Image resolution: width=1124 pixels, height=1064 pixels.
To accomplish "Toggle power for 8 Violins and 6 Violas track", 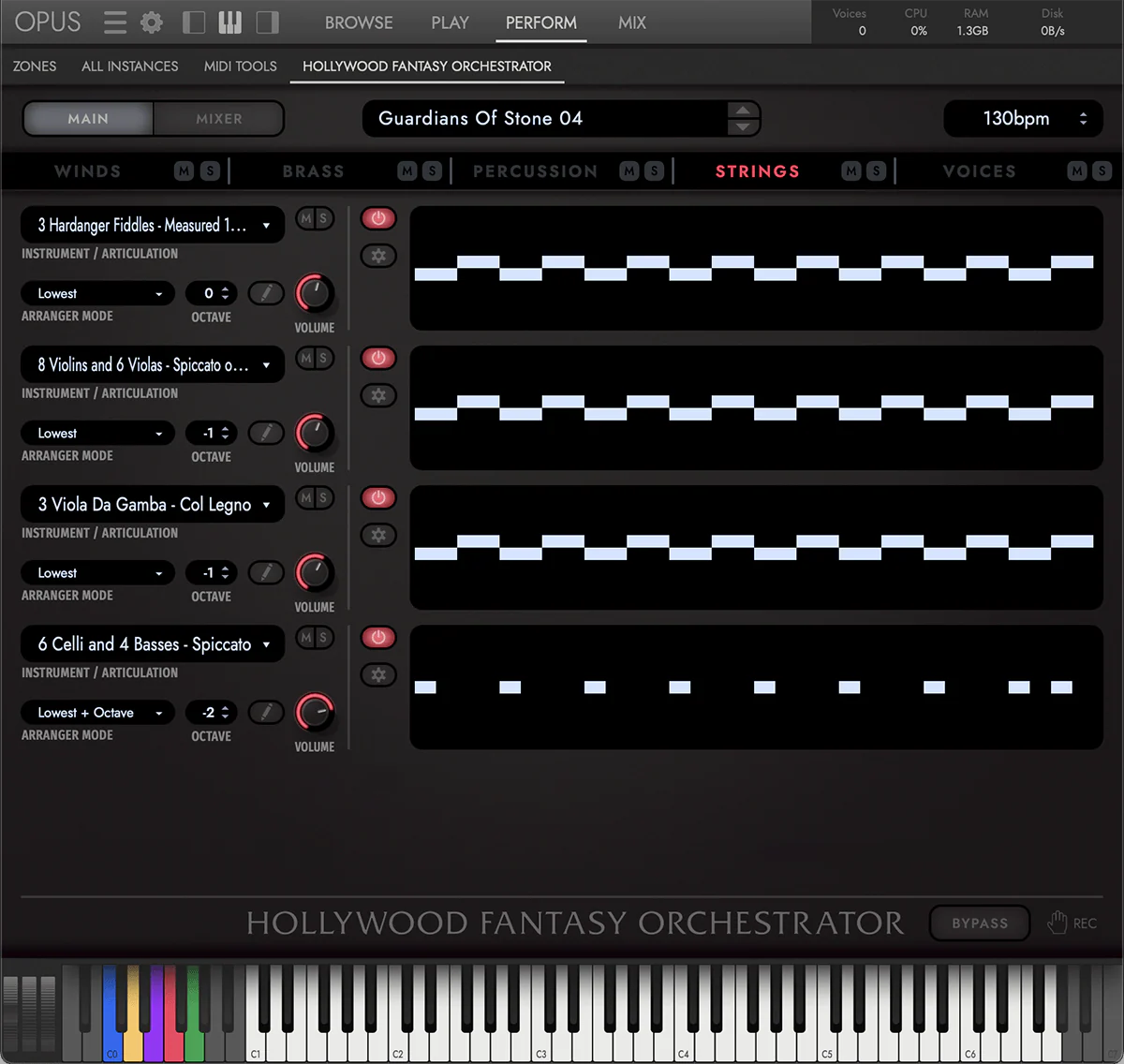I will [378, 358].
